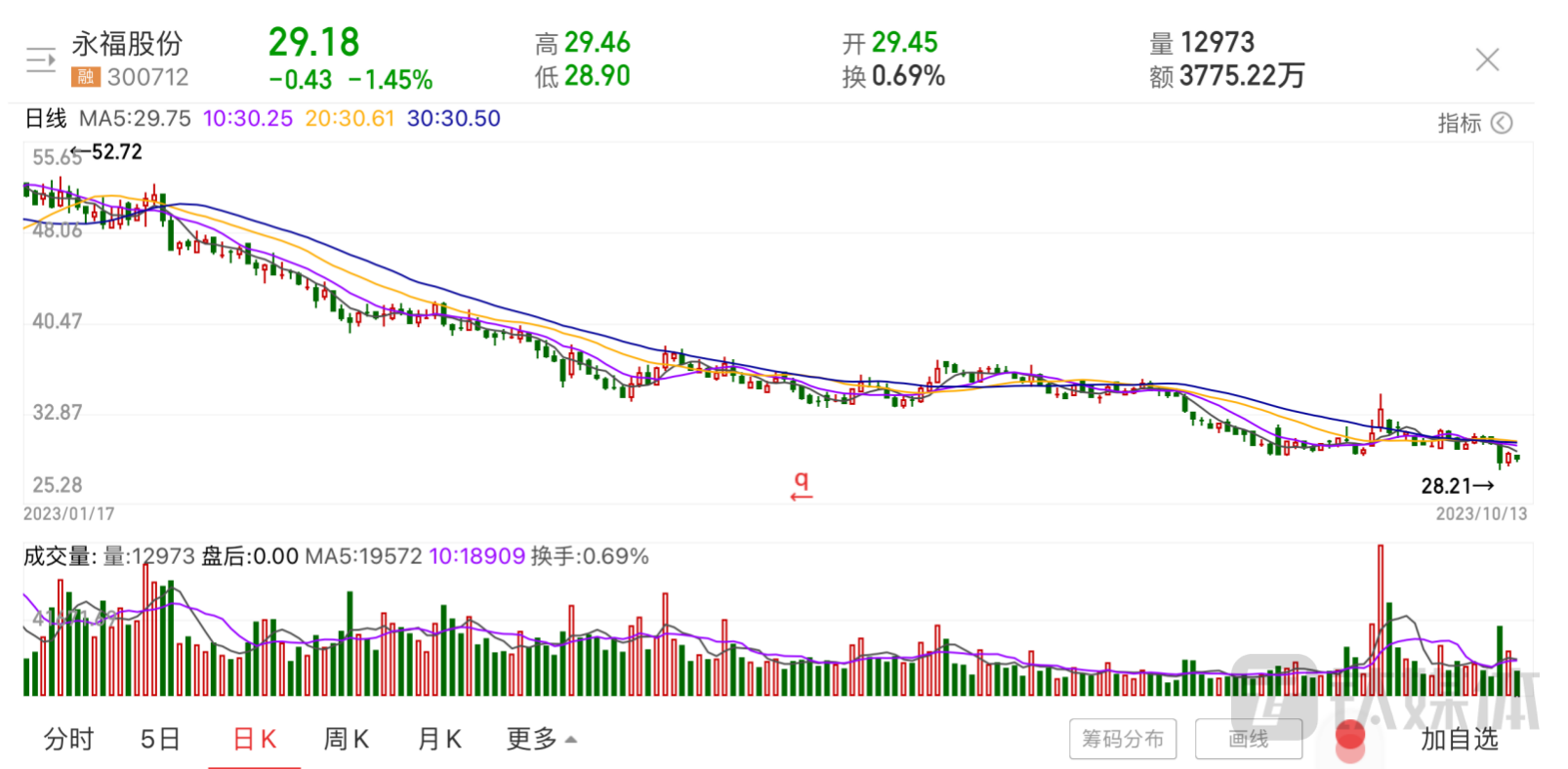1568x769 pixels.
Task: Click the purple MA10 value label
Action: click(248, 119)
